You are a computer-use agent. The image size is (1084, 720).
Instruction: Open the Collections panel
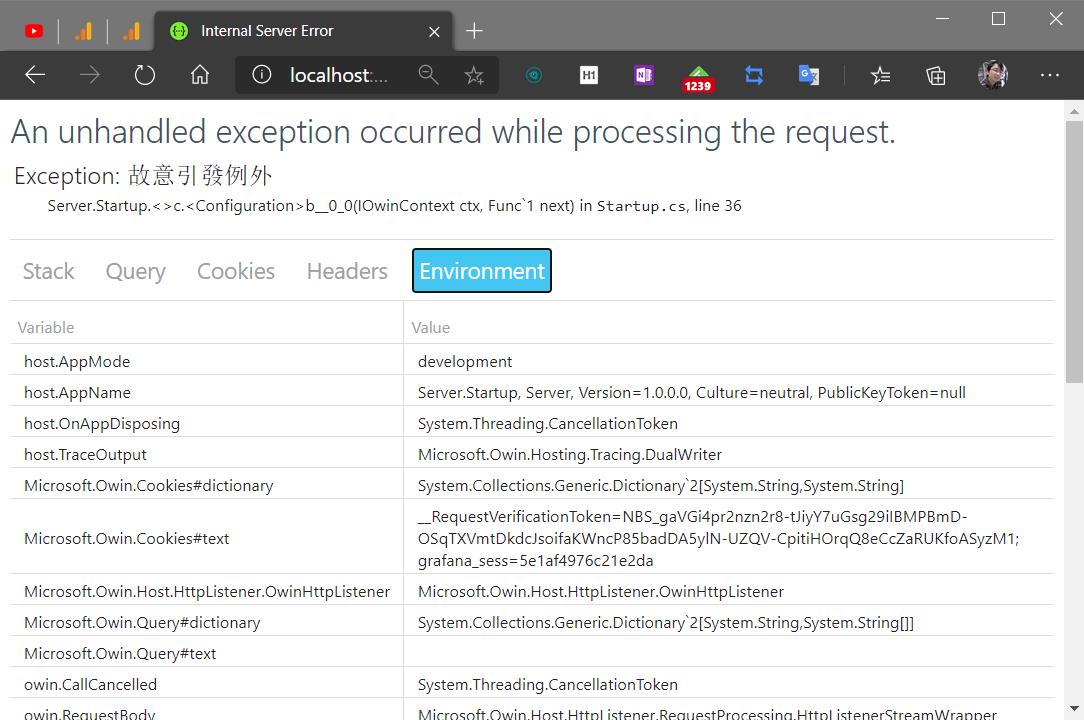tap(935, 75)
